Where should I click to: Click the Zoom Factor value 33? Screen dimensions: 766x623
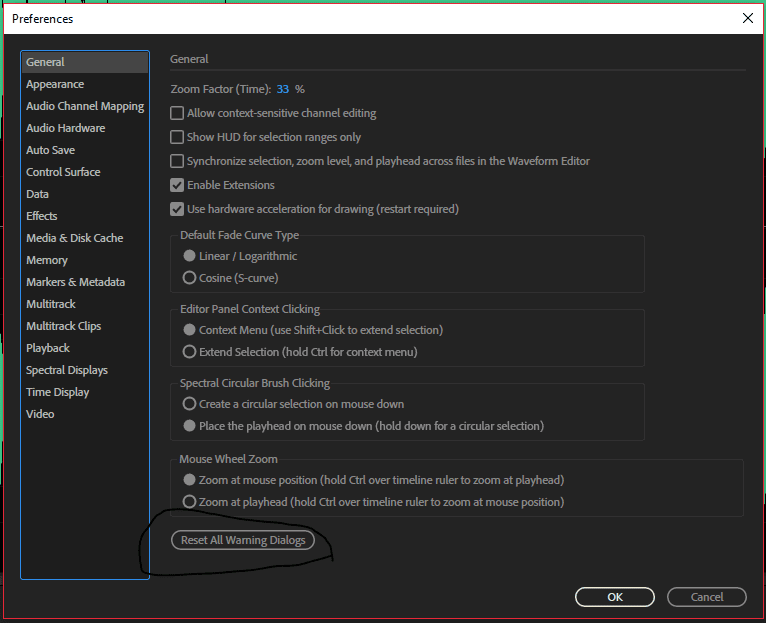click(282, 89)
